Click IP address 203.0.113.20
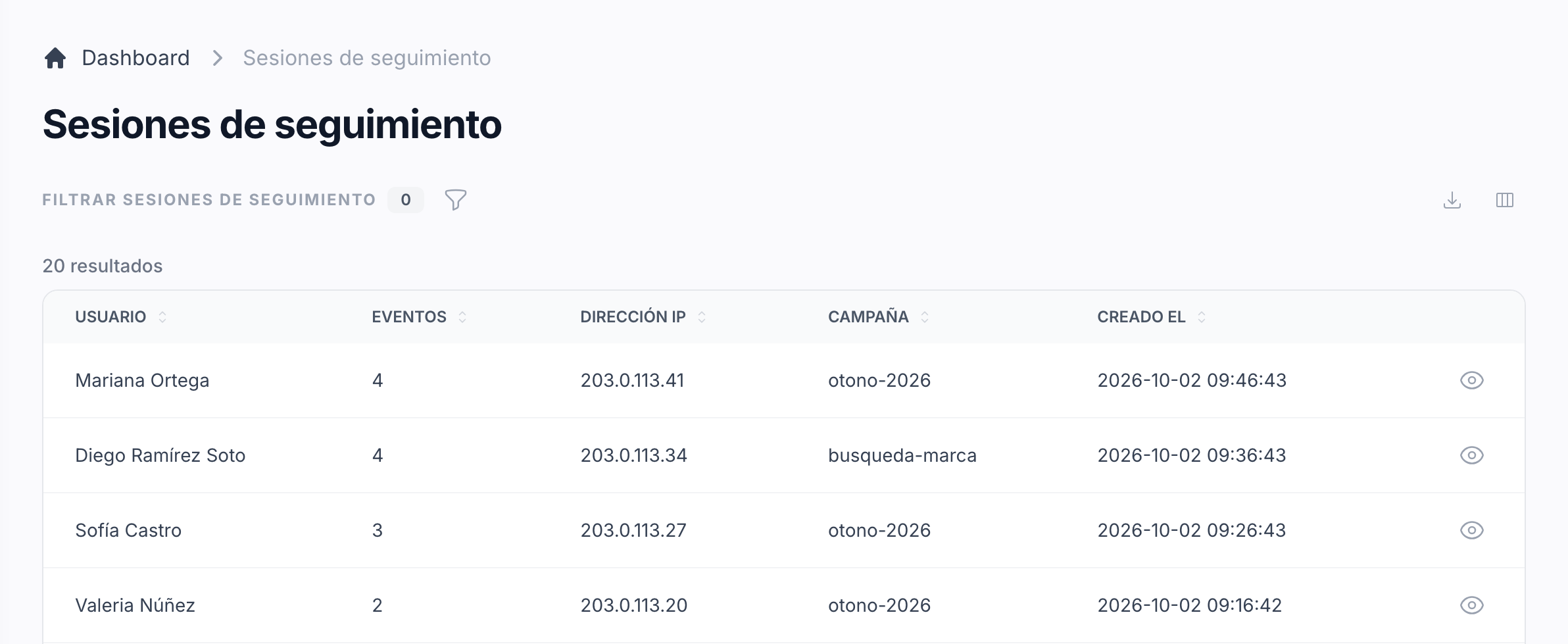This screenshot has width=1568, height=644. [633, 605]
